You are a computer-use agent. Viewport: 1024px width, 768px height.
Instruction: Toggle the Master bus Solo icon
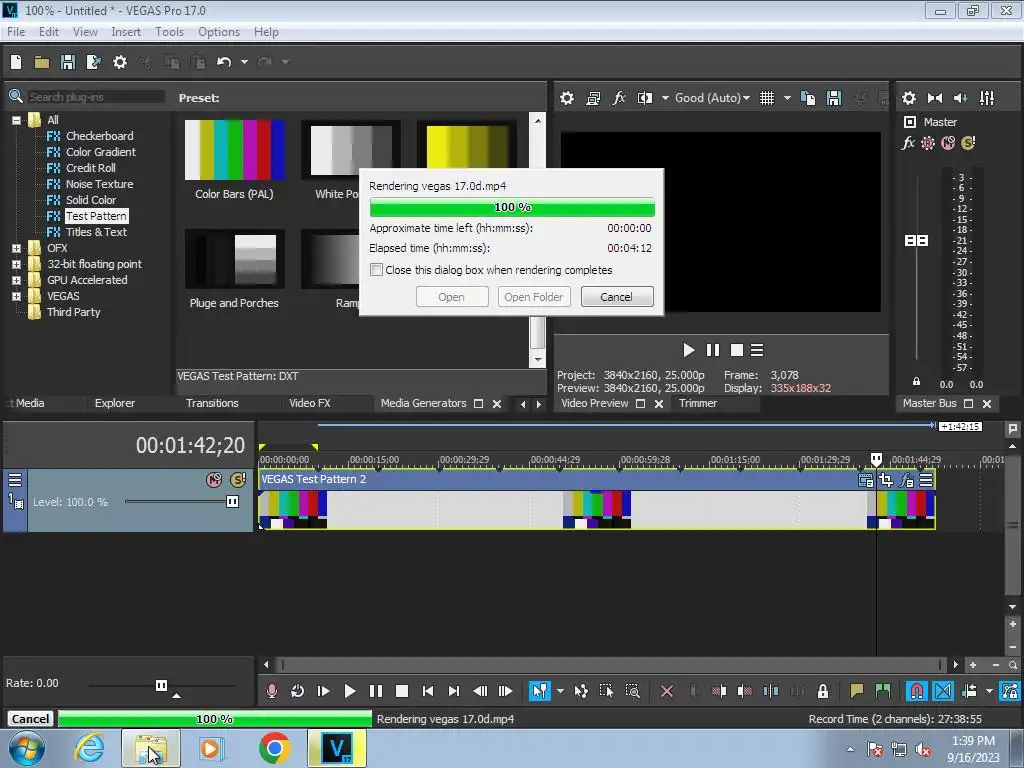[x=968, y=143]
